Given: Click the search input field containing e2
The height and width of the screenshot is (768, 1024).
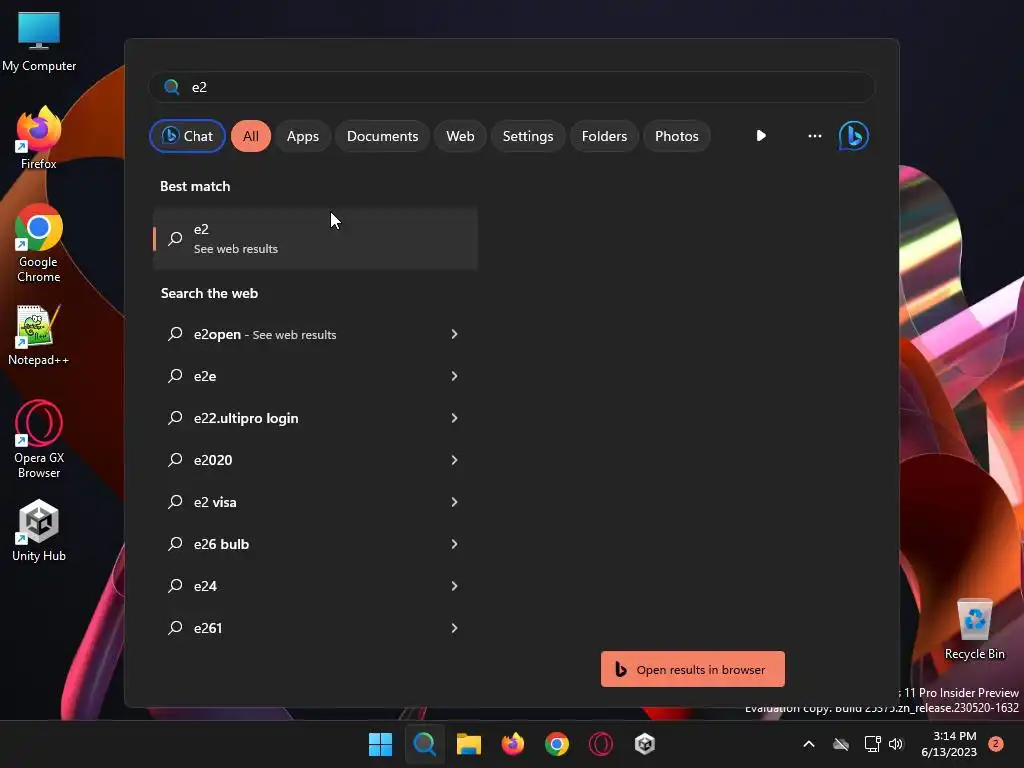Looking at the screenshot, I should pyautogui.click(x=512, y=87).
